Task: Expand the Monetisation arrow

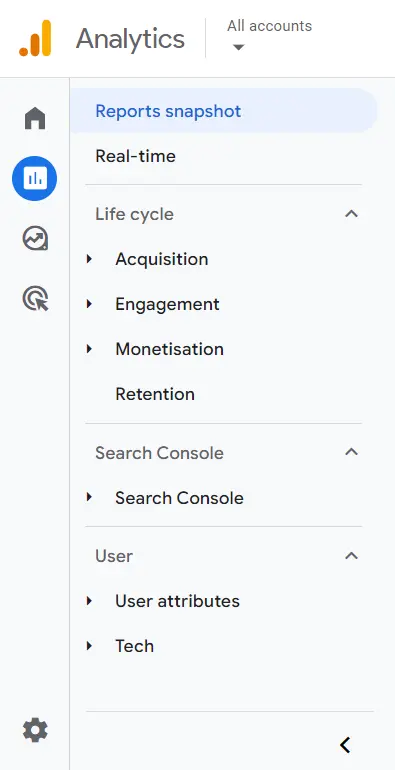Action: pyautogui.click(x=89, y=349)
